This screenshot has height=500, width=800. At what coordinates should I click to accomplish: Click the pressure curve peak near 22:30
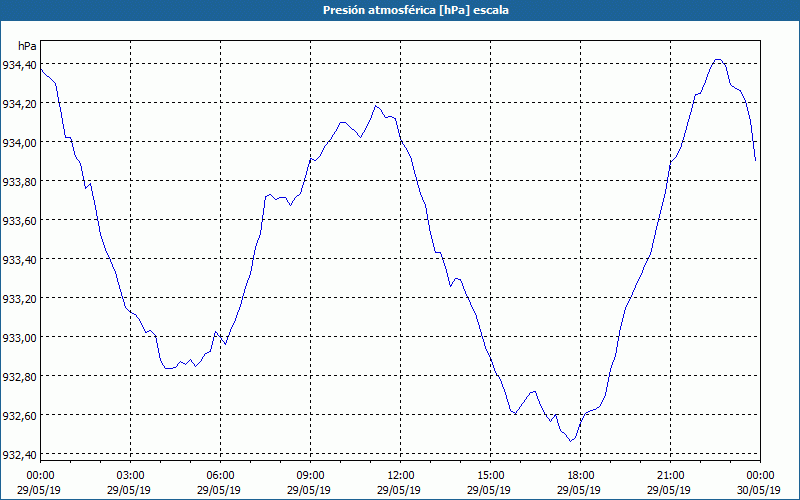click(718, 60)
